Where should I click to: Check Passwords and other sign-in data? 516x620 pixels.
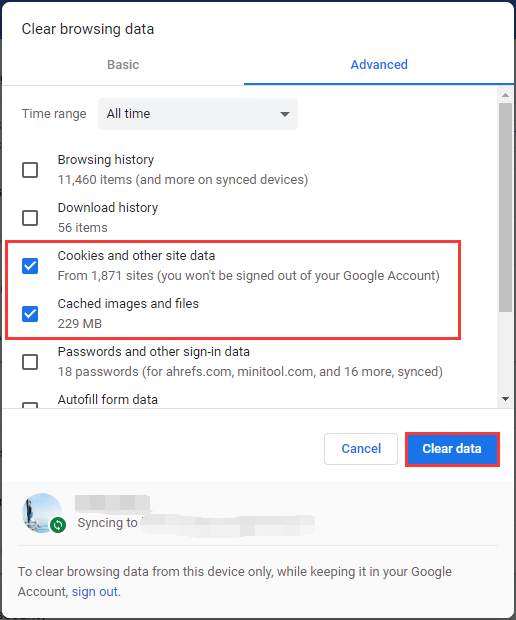click(x=30, y=362)
